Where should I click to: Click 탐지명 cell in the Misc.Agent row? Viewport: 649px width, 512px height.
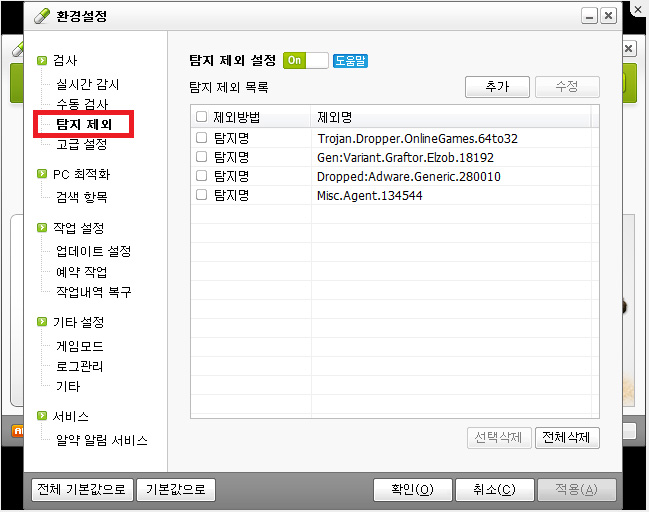coord(231,195)
